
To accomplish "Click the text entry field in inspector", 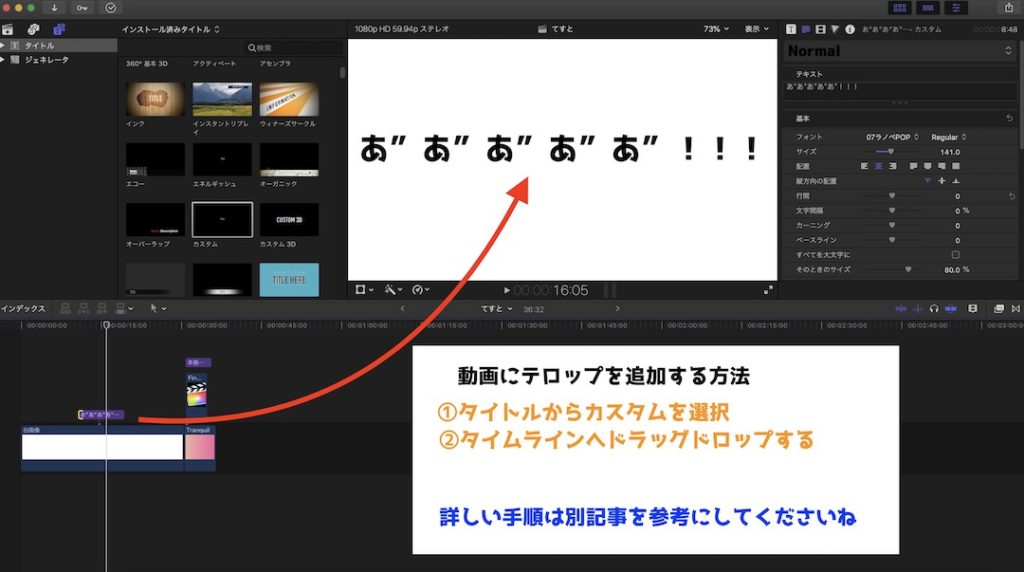I will point(899,91).
